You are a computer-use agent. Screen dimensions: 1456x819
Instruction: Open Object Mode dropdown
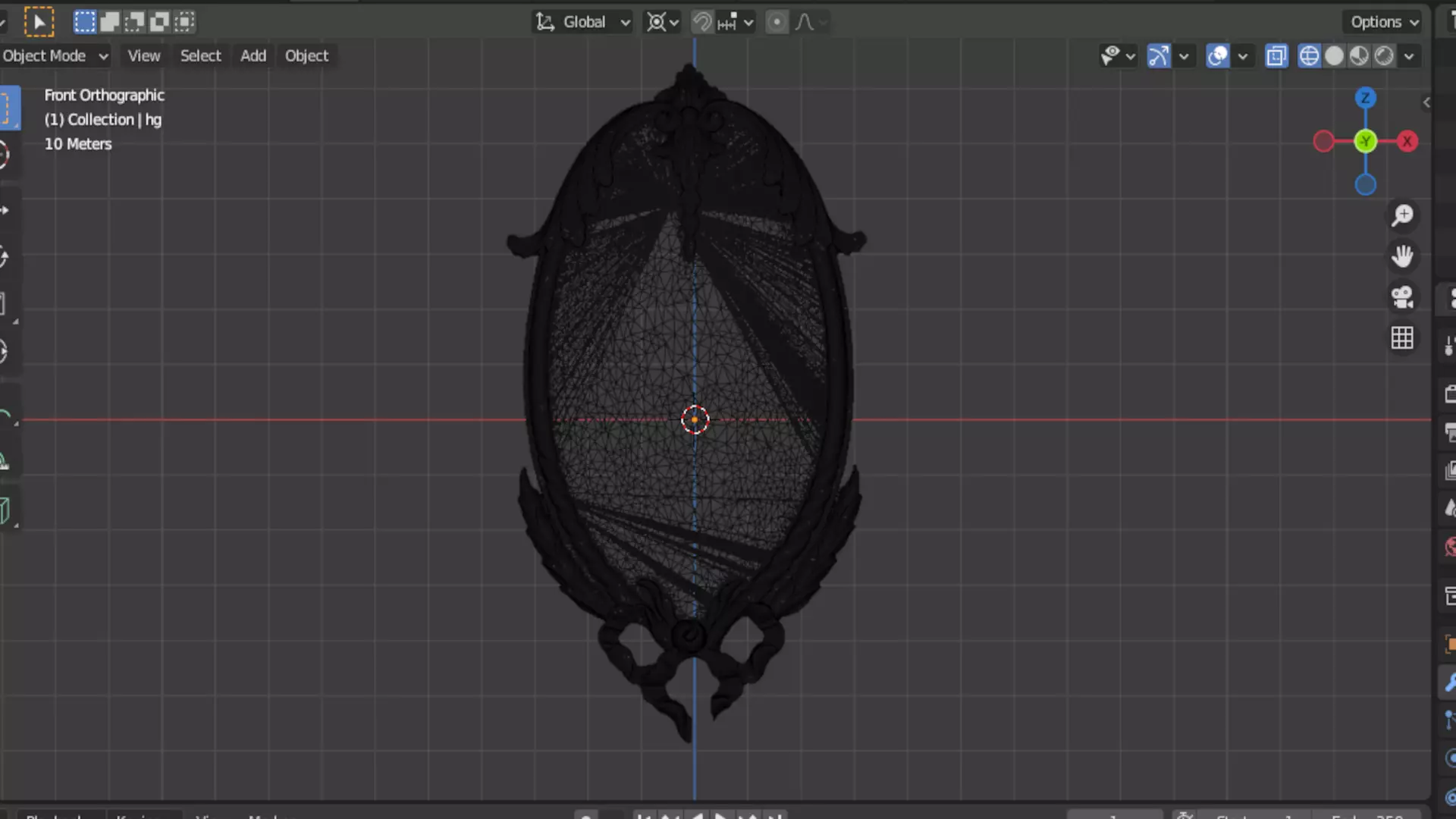tap(55, 56)
